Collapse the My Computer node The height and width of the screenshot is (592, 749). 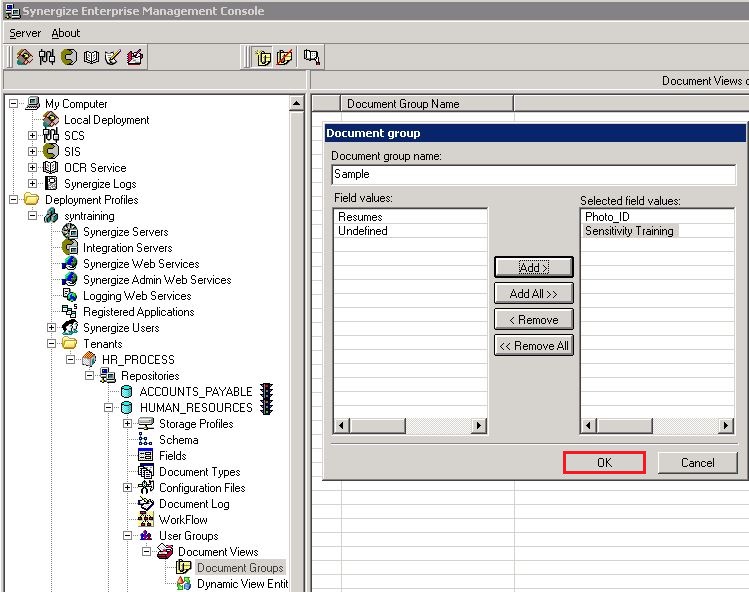13,103
